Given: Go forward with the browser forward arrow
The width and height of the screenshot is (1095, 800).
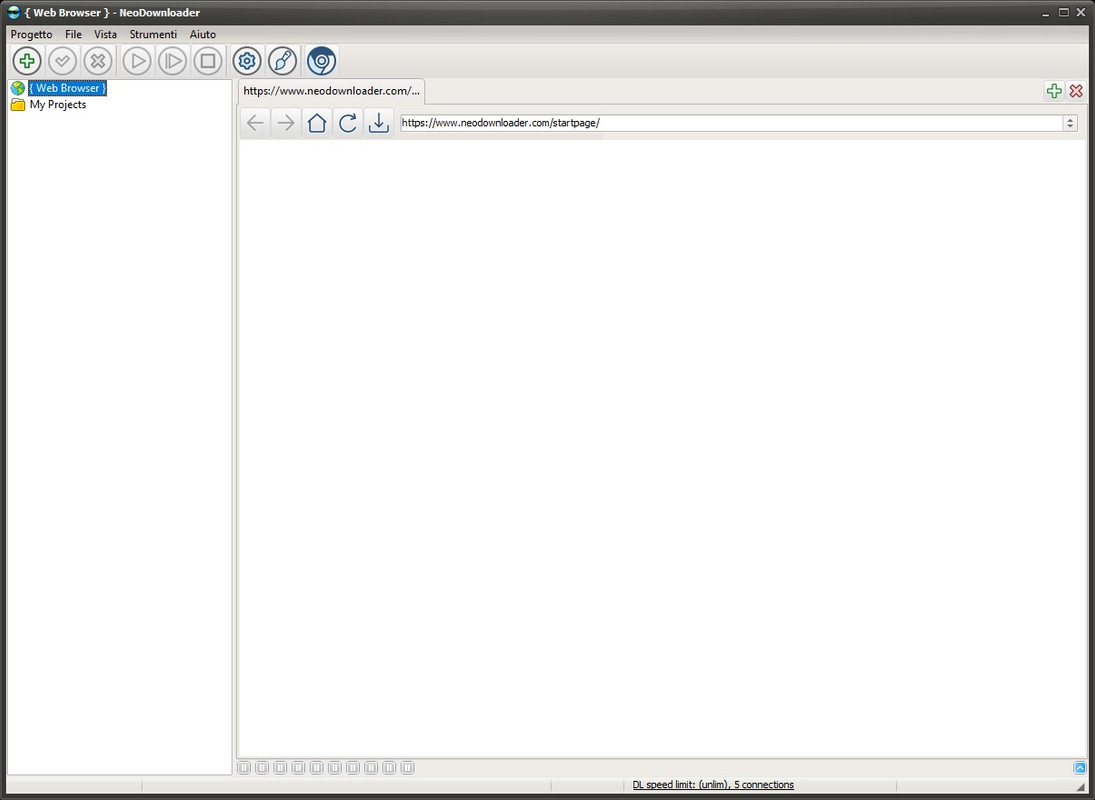Looking at the screenshot, I should point(286,123).
